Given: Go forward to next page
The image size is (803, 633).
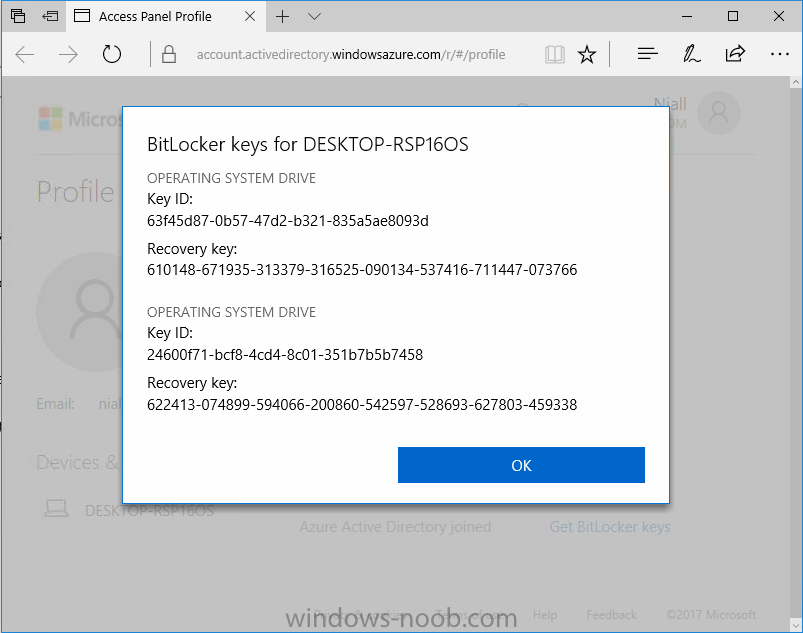Looking at the screenshot, I should (68, 54).
